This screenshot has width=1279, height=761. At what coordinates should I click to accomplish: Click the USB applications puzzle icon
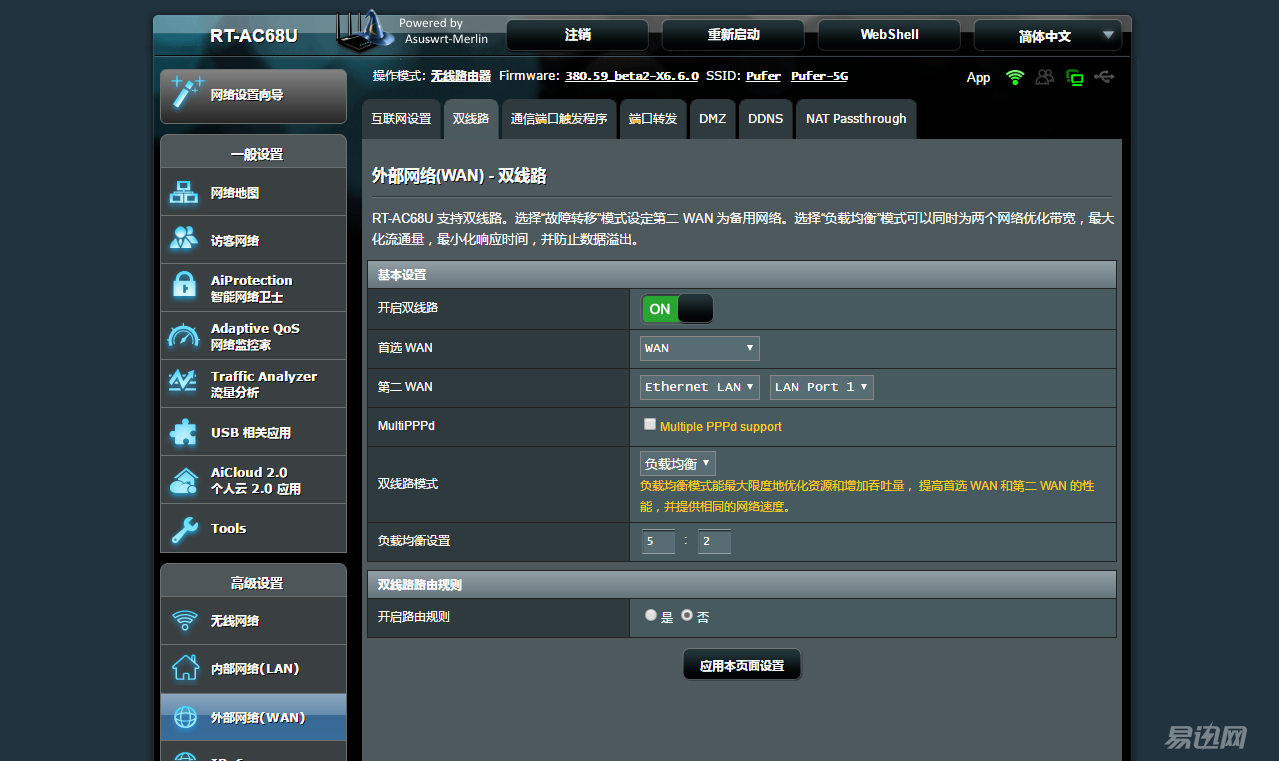[x=184, y=432]
